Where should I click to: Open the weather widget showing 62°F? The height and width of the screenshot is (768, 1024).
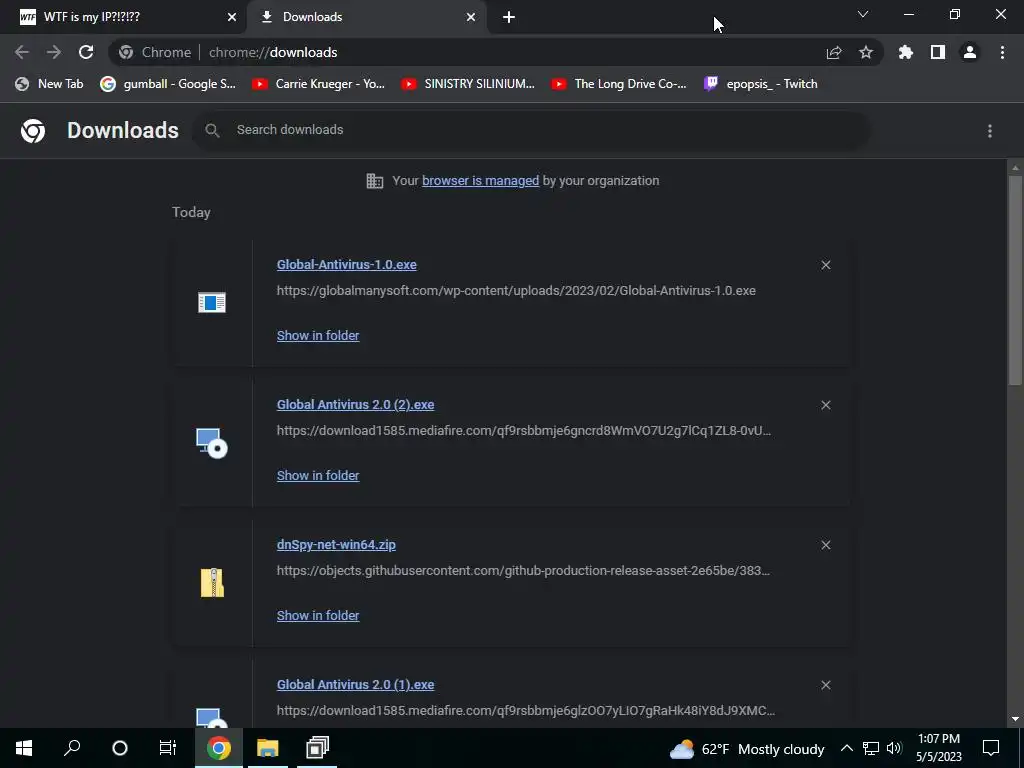(747, 749)
